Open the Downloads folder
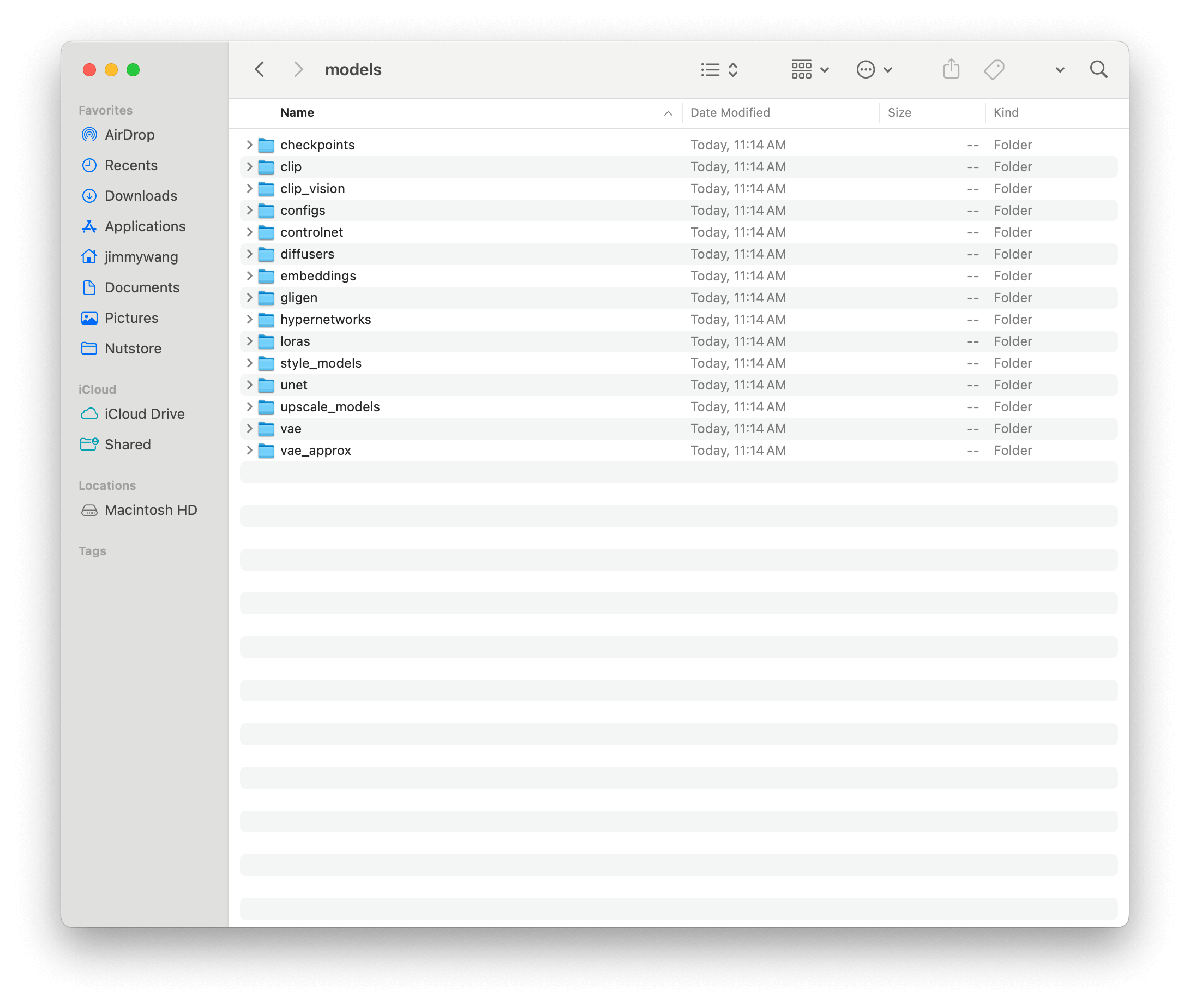The image size is (1190, 1008). click(141, 195)
